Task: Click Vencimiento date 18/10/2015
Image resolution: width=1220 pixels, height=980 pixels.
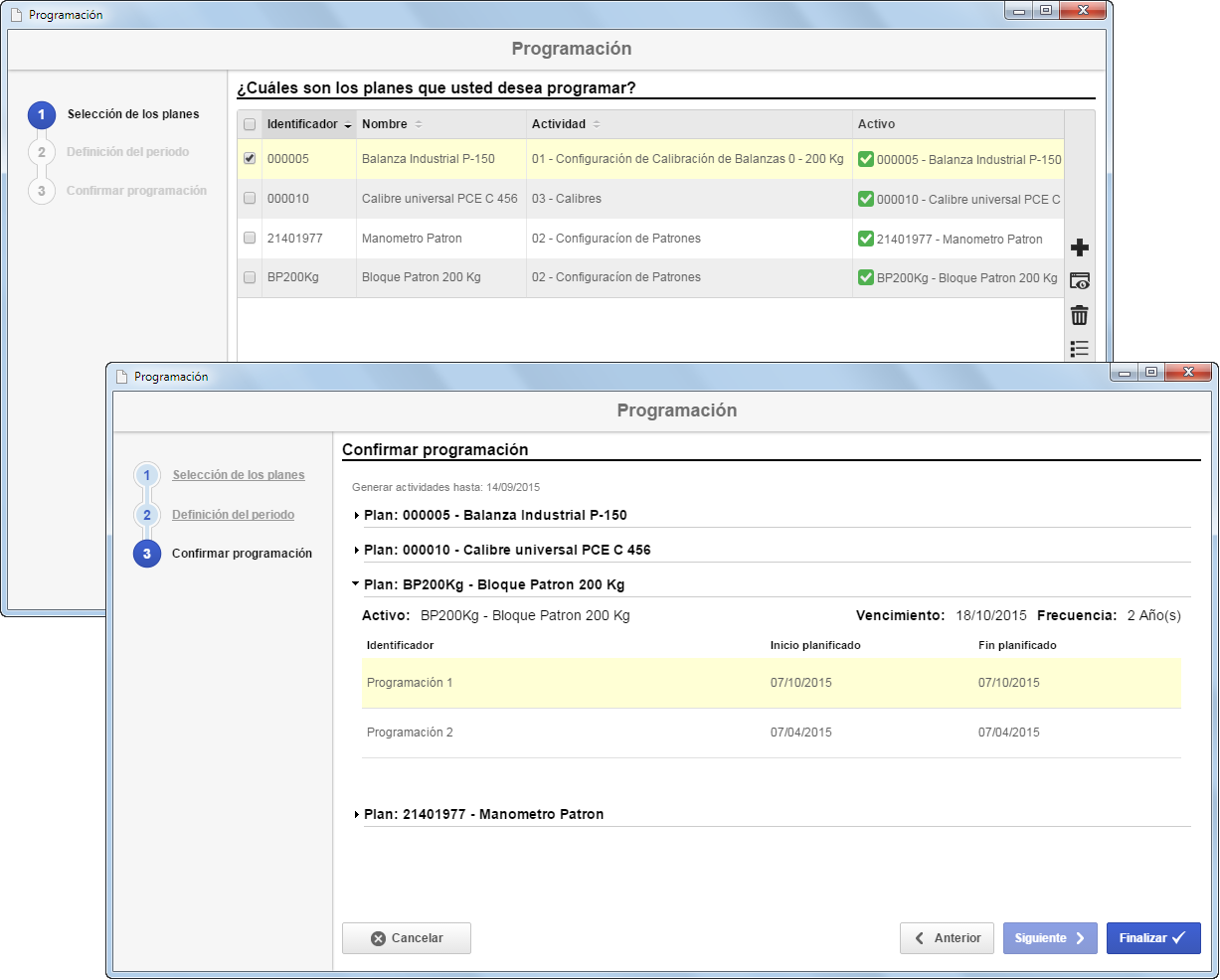Action: coord(991,616)
